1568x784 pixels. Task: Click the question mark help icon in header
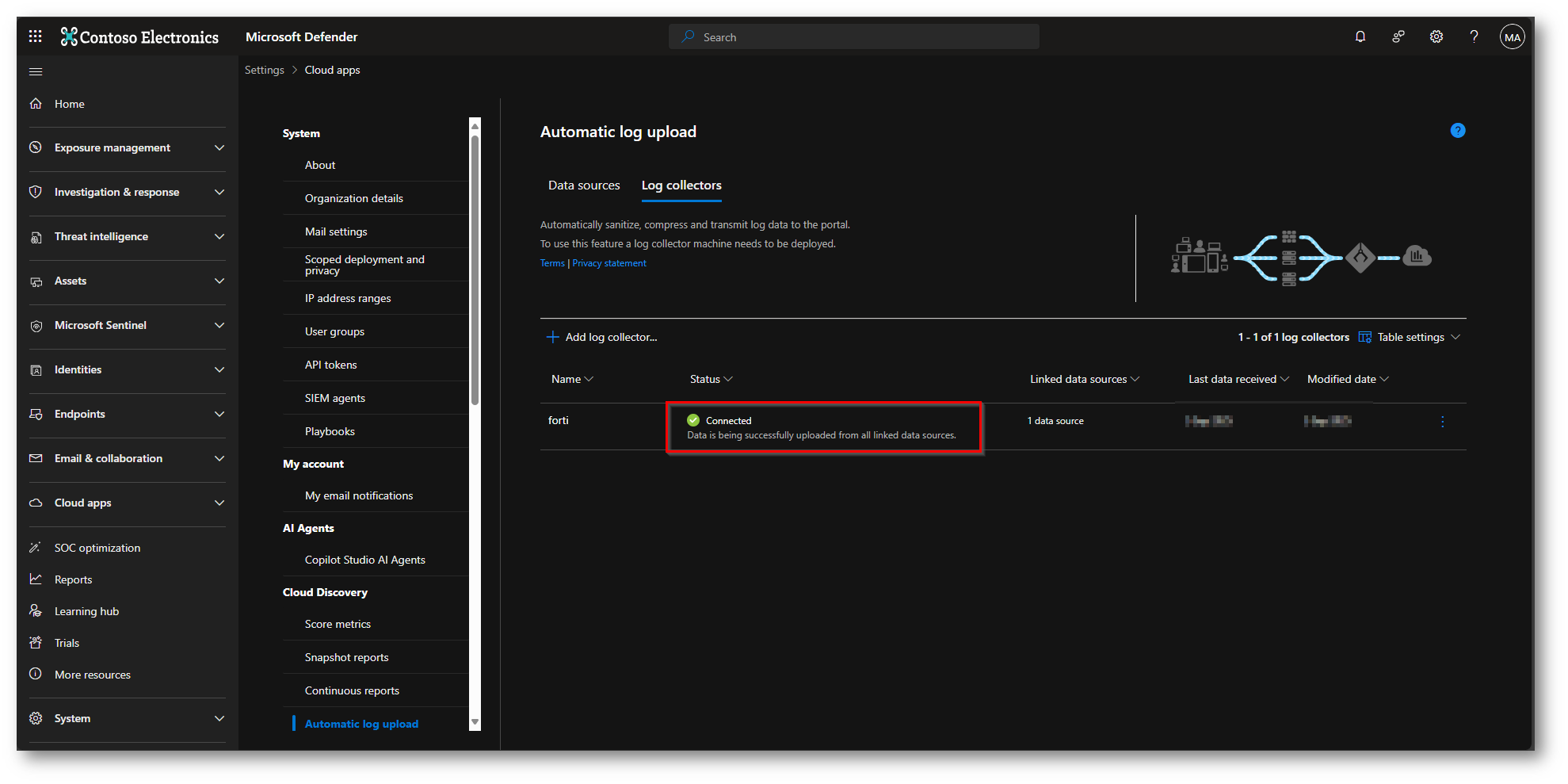pos(1474,36)
